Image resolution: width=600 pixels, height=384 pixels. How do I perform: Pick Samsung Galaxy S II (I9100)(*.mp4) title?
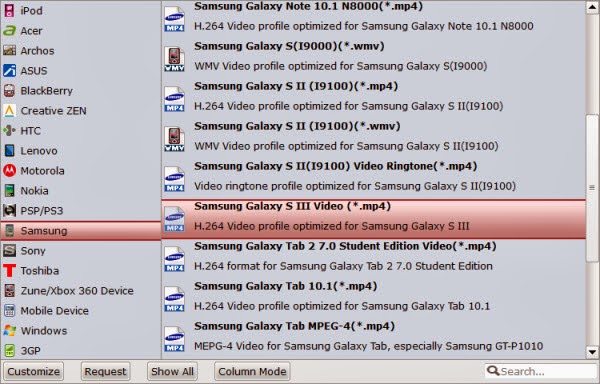pyautogui.click(x=296, y=86)
